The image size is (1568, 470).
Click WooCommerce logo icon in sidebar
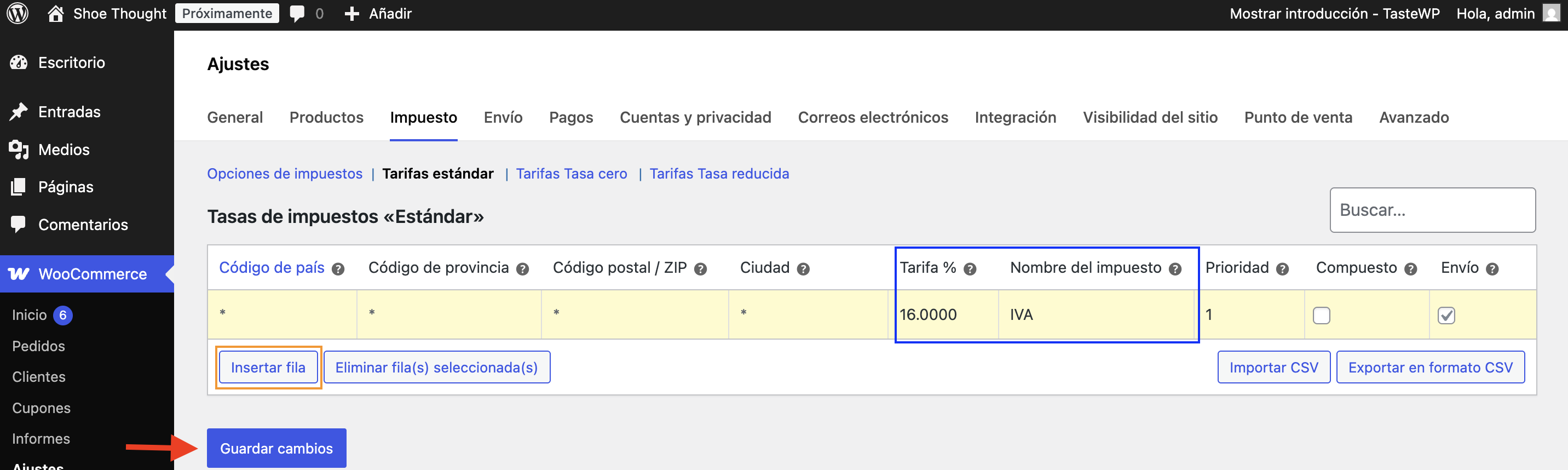pos(19,274)
